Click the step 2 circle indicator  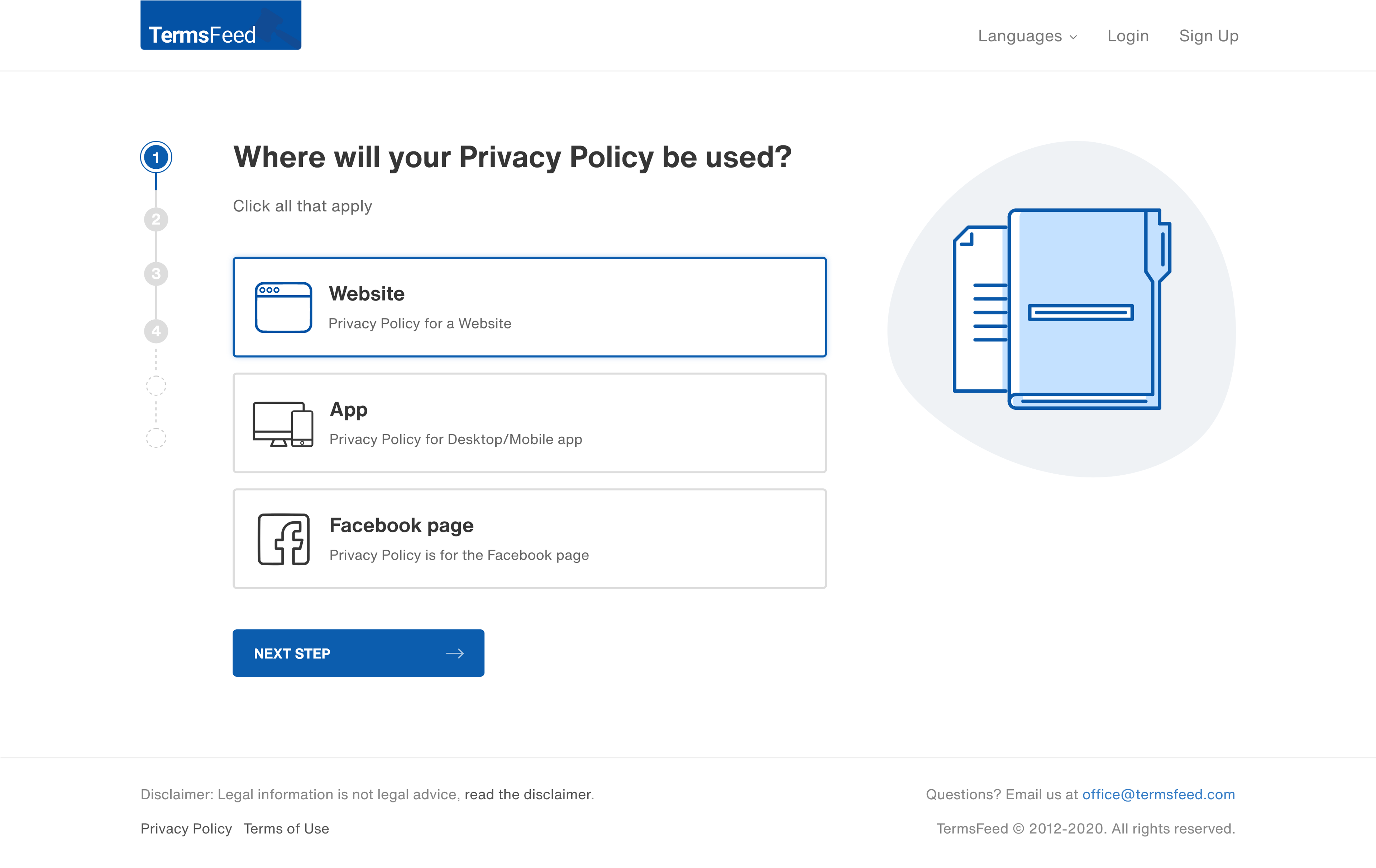pyautogui.click(x=156, y=220)
